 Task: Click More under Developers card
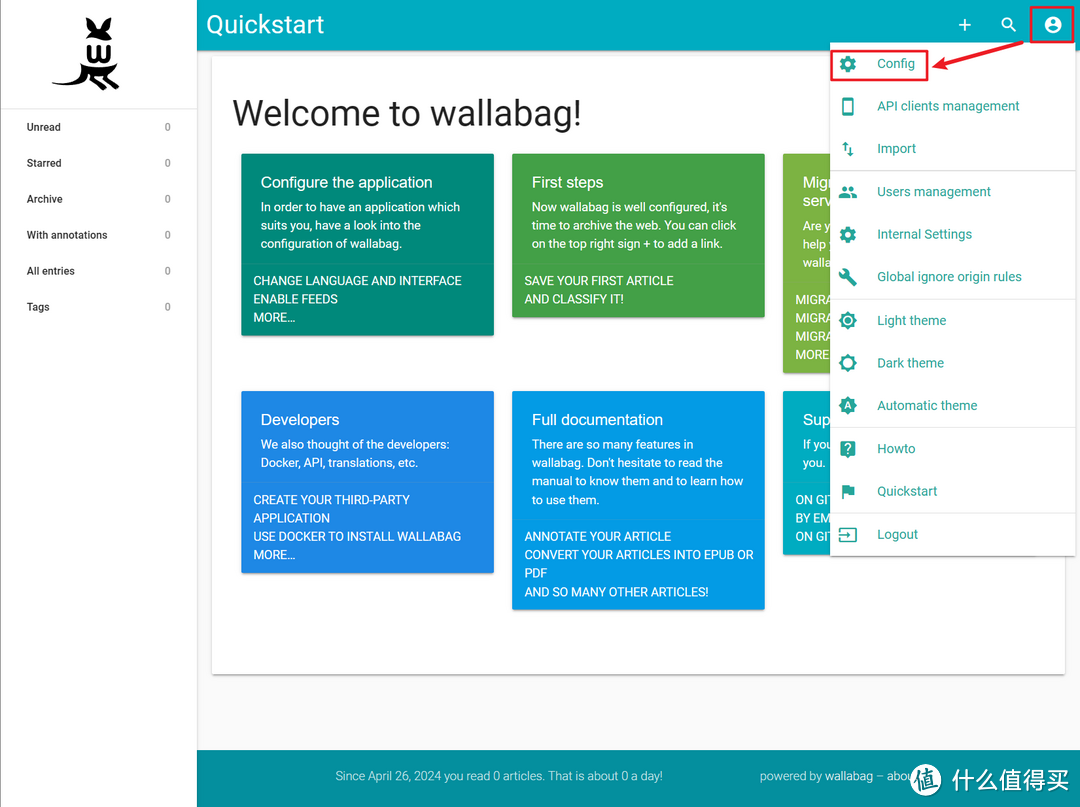click(274, 555)
